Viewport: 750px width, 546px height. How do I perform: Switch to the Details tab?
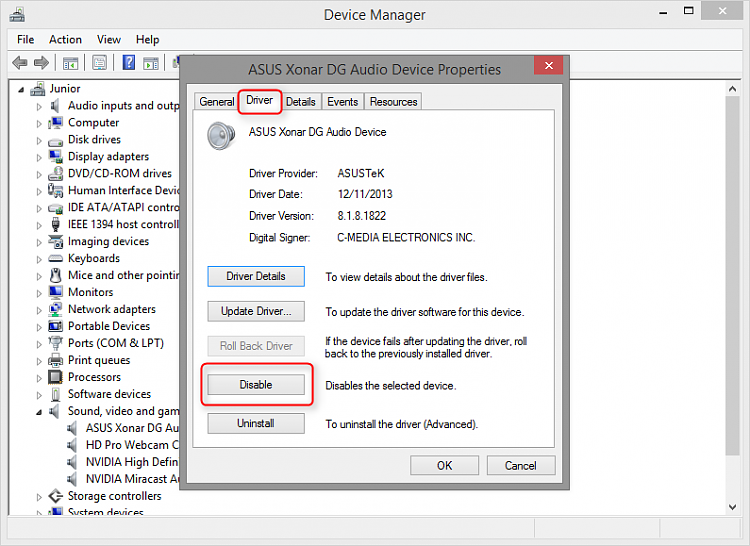tap(301, 102)
